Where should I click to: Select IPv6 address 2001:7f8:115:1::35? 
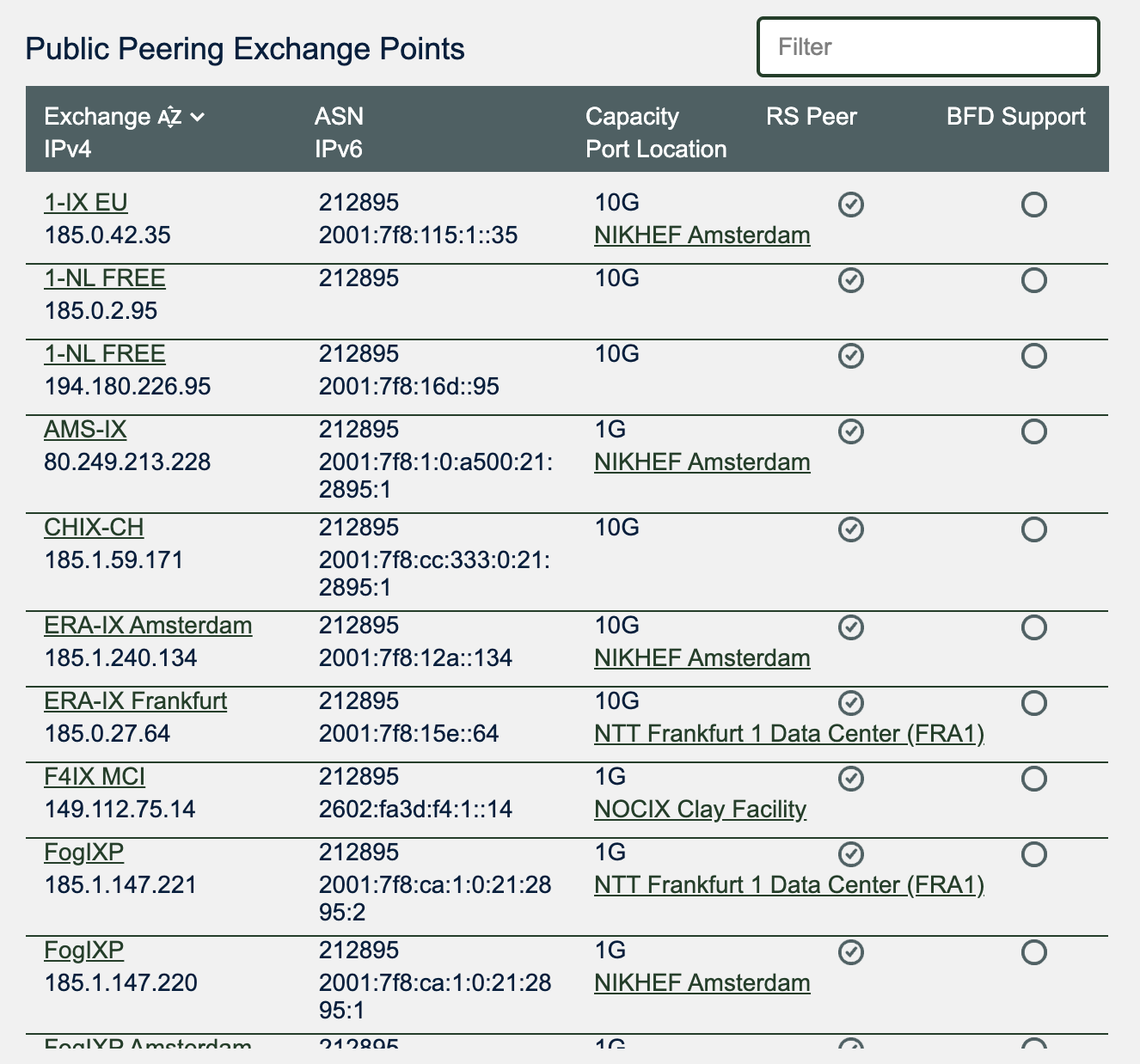(x=419, y=235)
